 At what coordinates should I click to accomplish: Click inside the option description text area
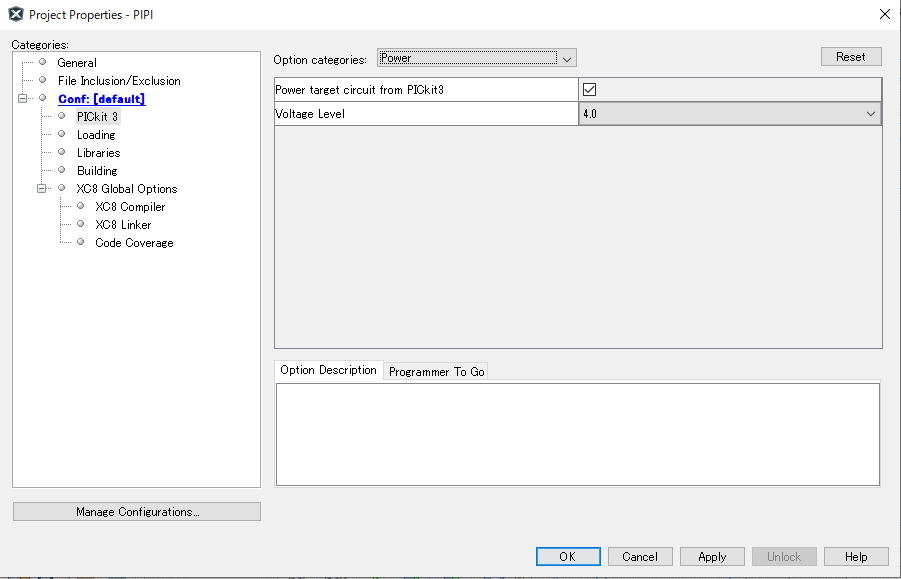coord(577,434)
